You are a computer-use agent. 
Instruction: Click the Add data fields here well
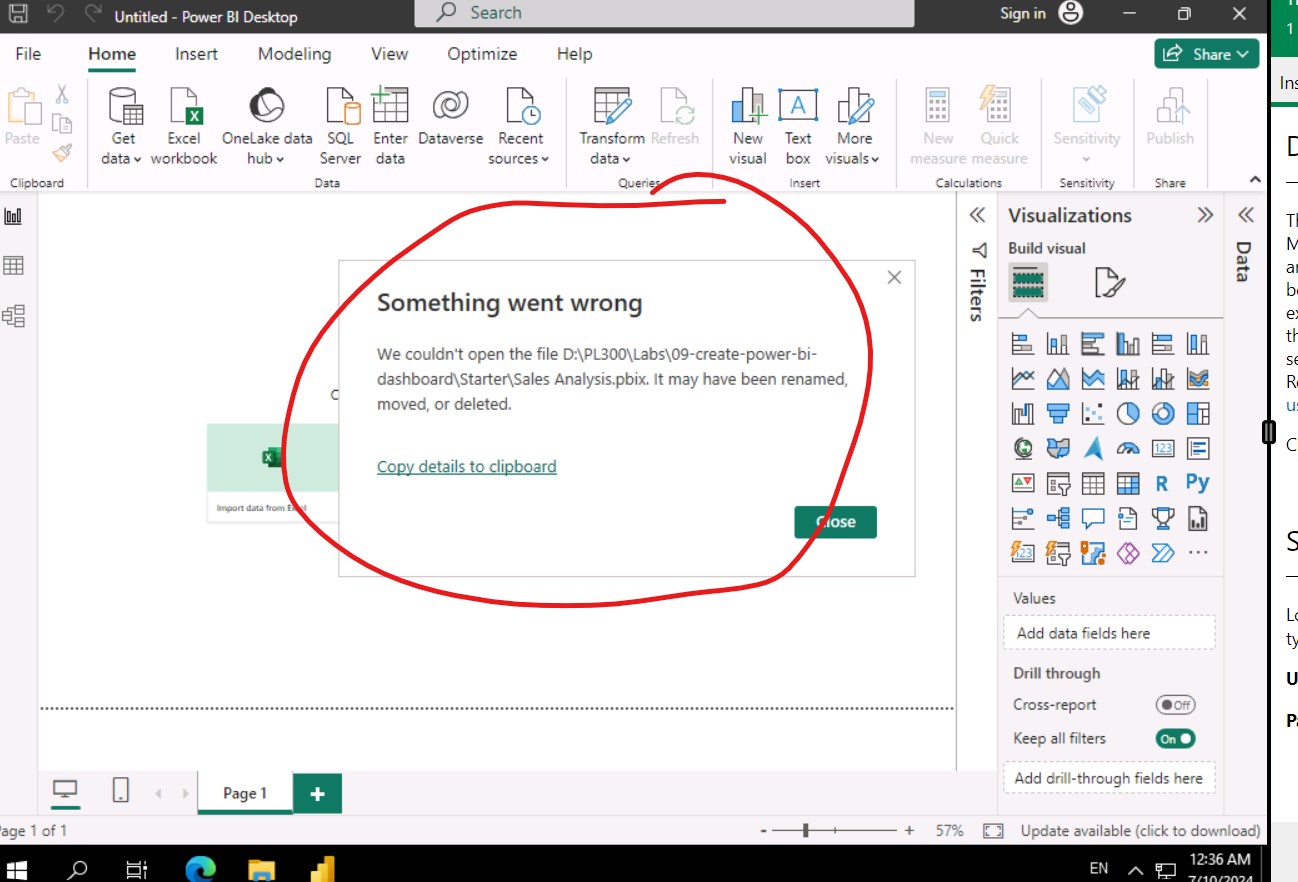pos(1109,633)
